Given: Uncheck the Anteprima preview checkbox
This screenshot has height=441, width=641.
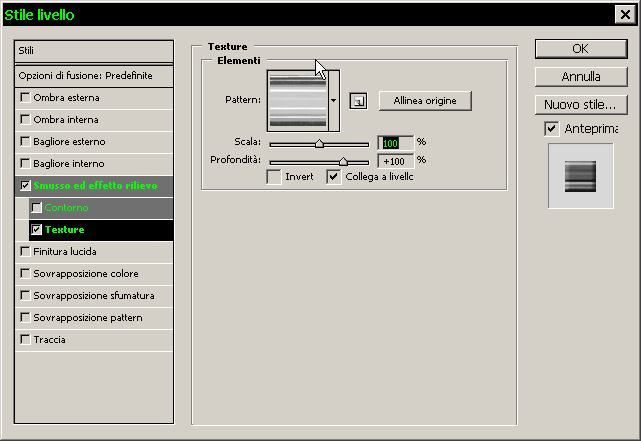Looking at the screenshot, I should [x=551, y=129].
